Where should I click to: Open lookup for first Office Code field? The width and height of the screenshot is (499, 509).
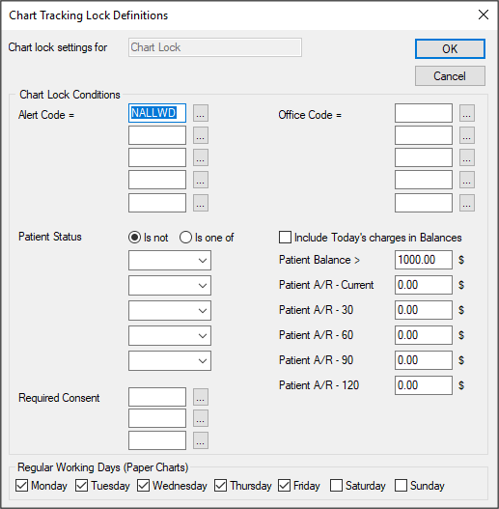[467, 113]
